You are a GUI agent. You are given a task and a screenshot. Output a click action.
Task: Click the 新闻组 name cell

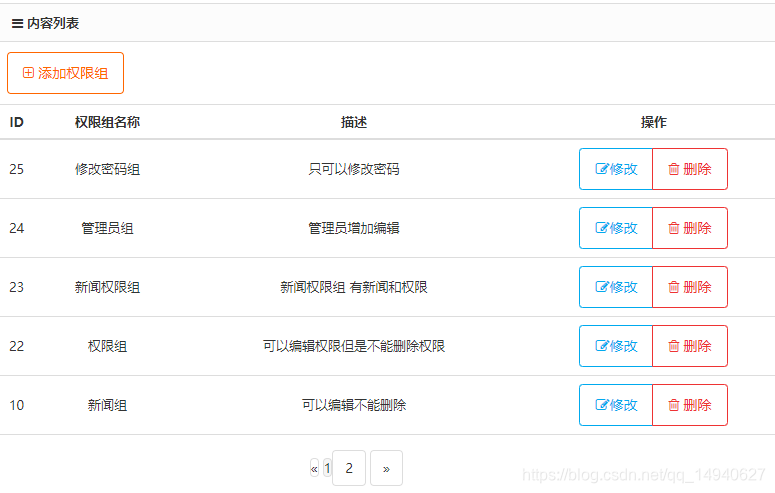(107, 405)
